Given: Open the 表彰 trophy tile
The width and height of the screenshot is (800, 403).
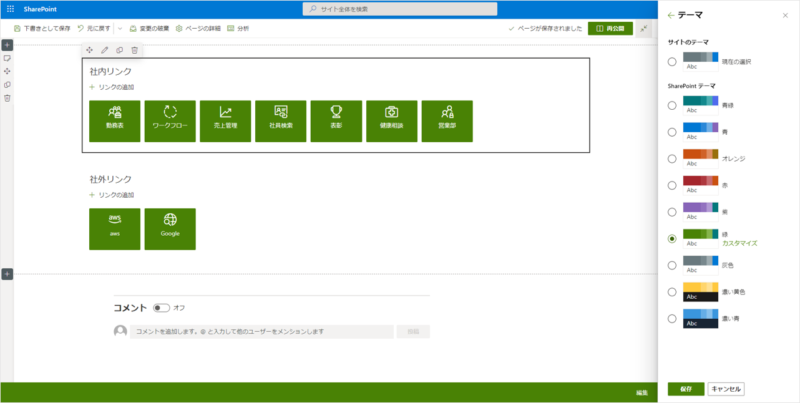Looking at the screenshot, I should pos(335,119).
